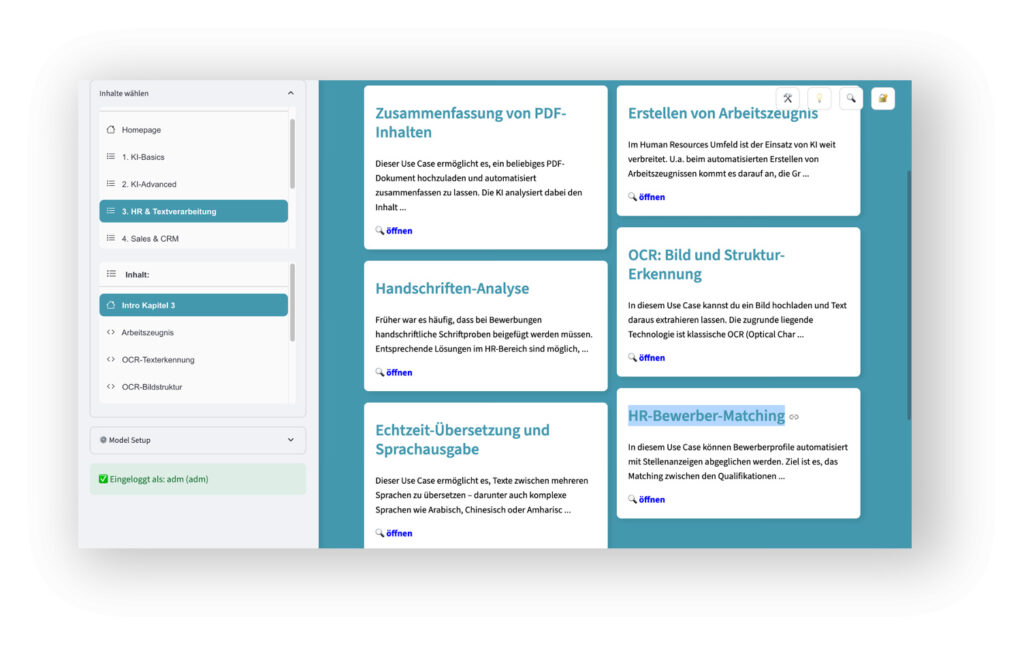Image resolution: width=1024 pixels, height=645 pixels.
Task: Click magnifier icon in Erstellen von Arbeitszeugnis card
Action: click(x=632, y=197)
